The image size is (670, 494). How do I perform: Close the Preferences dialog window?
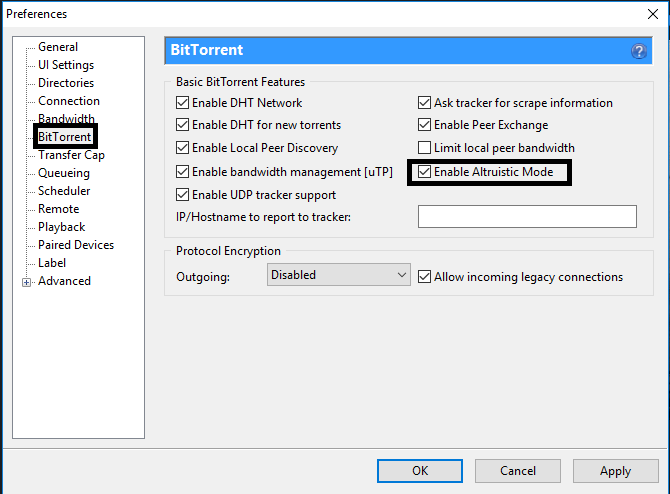point(652,14)
